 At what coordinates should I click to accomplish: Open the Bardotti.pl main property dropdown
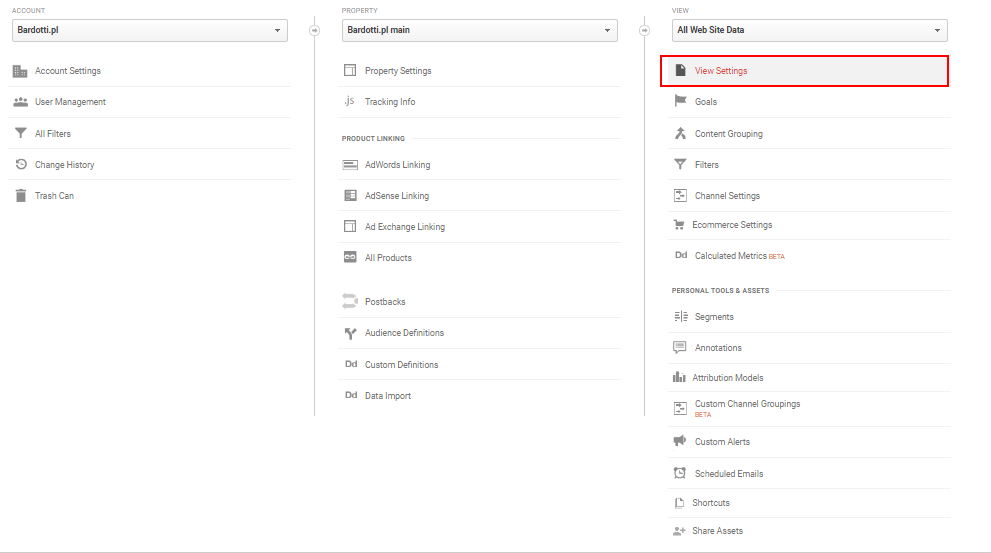[480, 30]
